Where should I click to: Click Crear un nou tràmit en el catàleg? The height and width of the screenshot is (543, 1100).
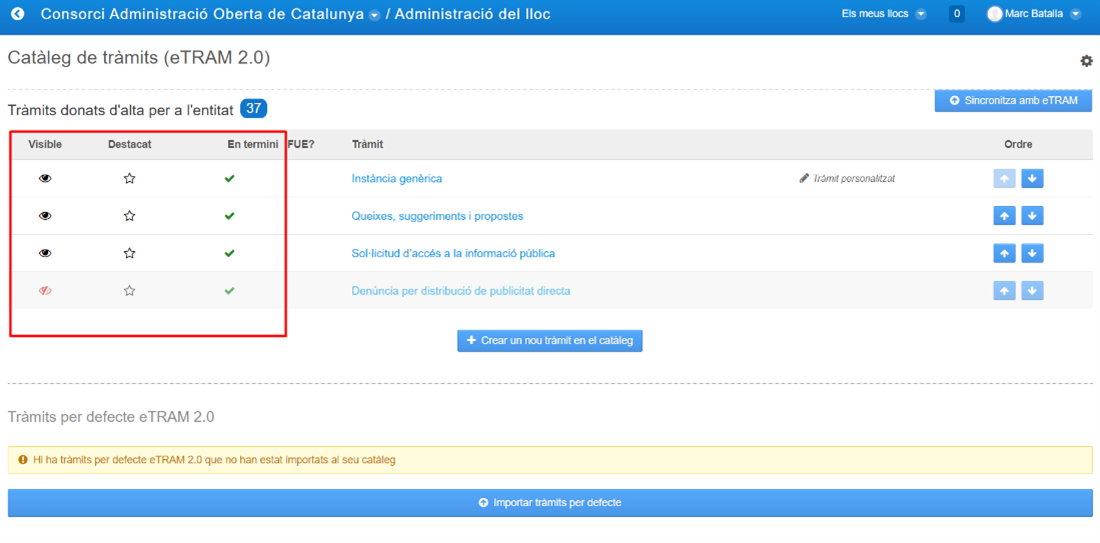550,341
